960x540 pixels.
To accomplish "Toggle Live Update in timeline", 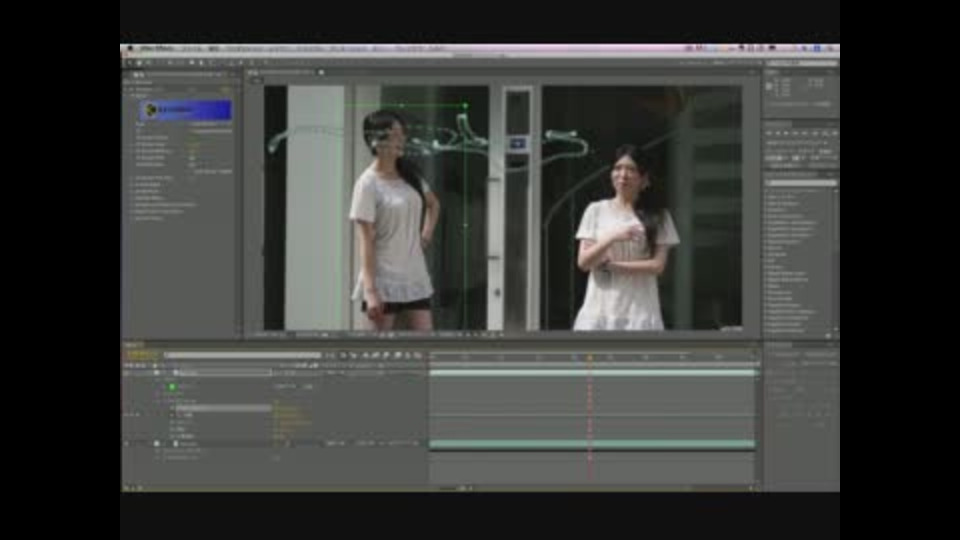I will (x=343, y=354).
